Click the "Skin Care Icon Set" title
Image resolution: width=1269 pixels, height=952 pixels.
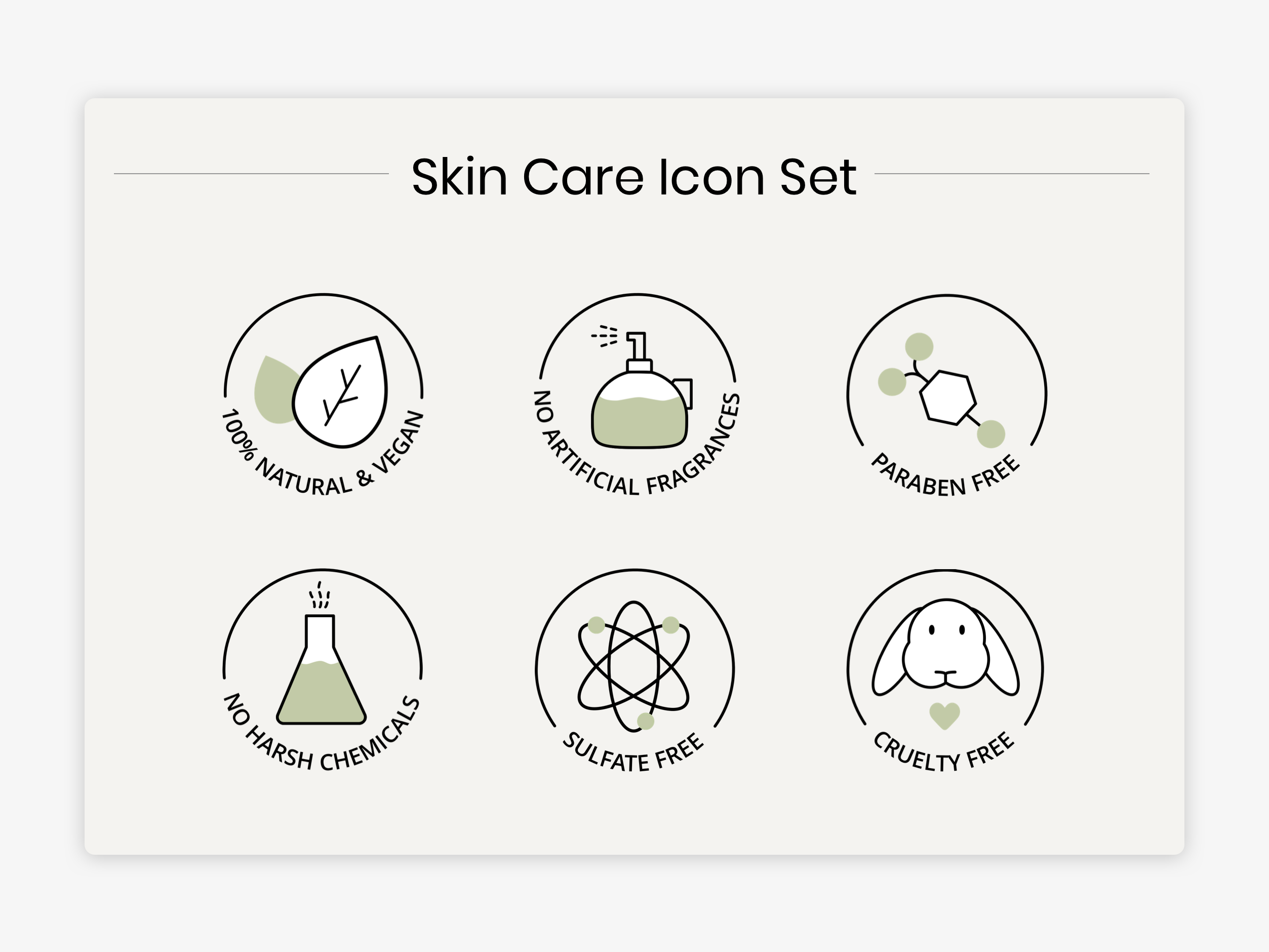click(634, 177)
